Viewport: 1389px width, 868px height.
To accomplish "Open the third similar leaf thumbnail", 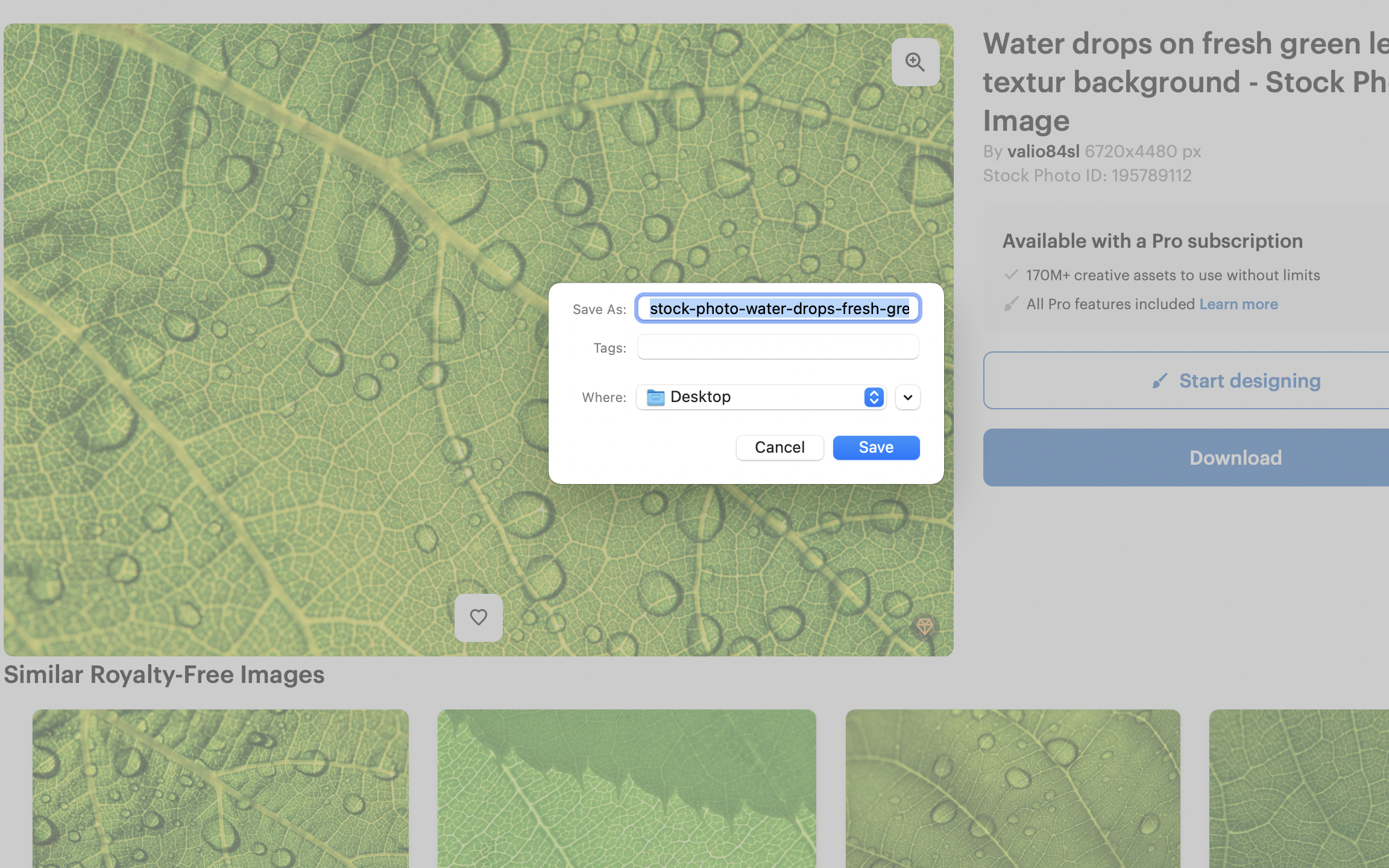I will pyautogui.click(x=1013, y=788).
